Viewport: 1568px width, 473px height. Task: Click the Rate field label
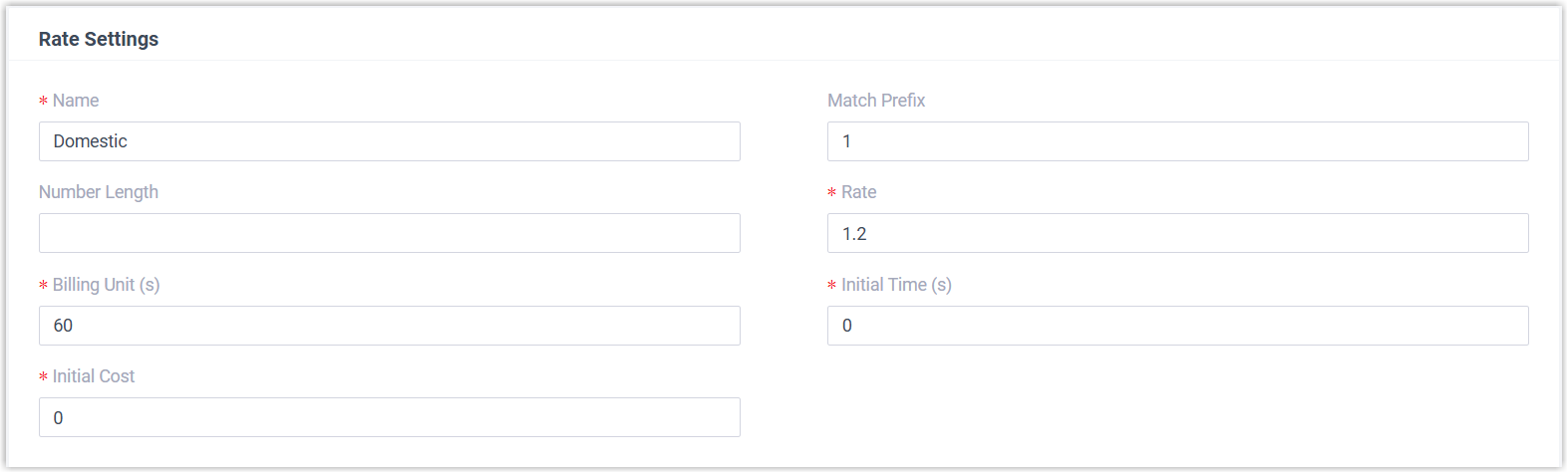(859, 192)
